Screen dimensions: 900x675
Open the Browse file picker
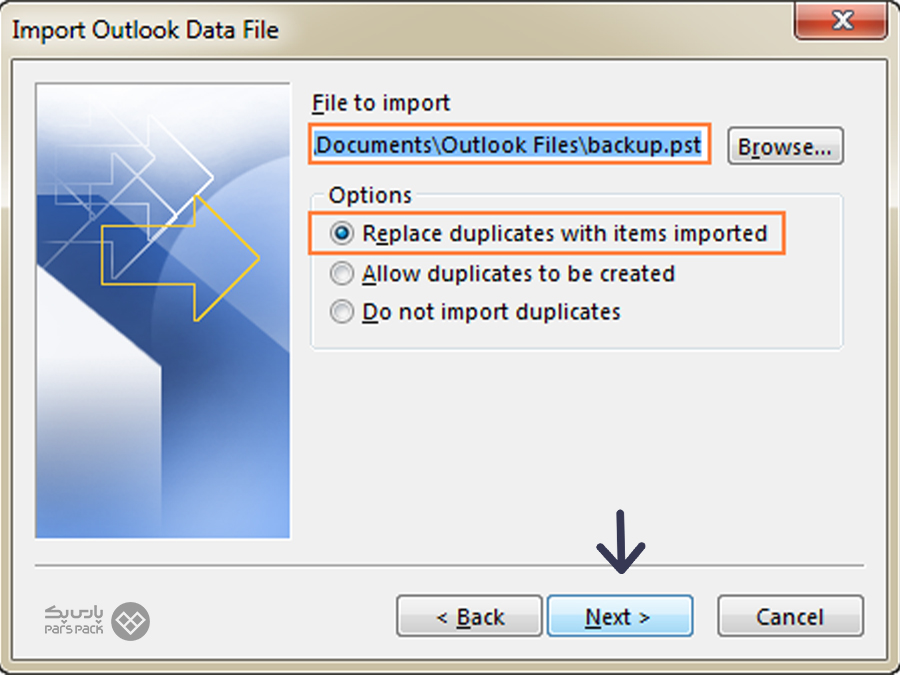tap(785, 146)
